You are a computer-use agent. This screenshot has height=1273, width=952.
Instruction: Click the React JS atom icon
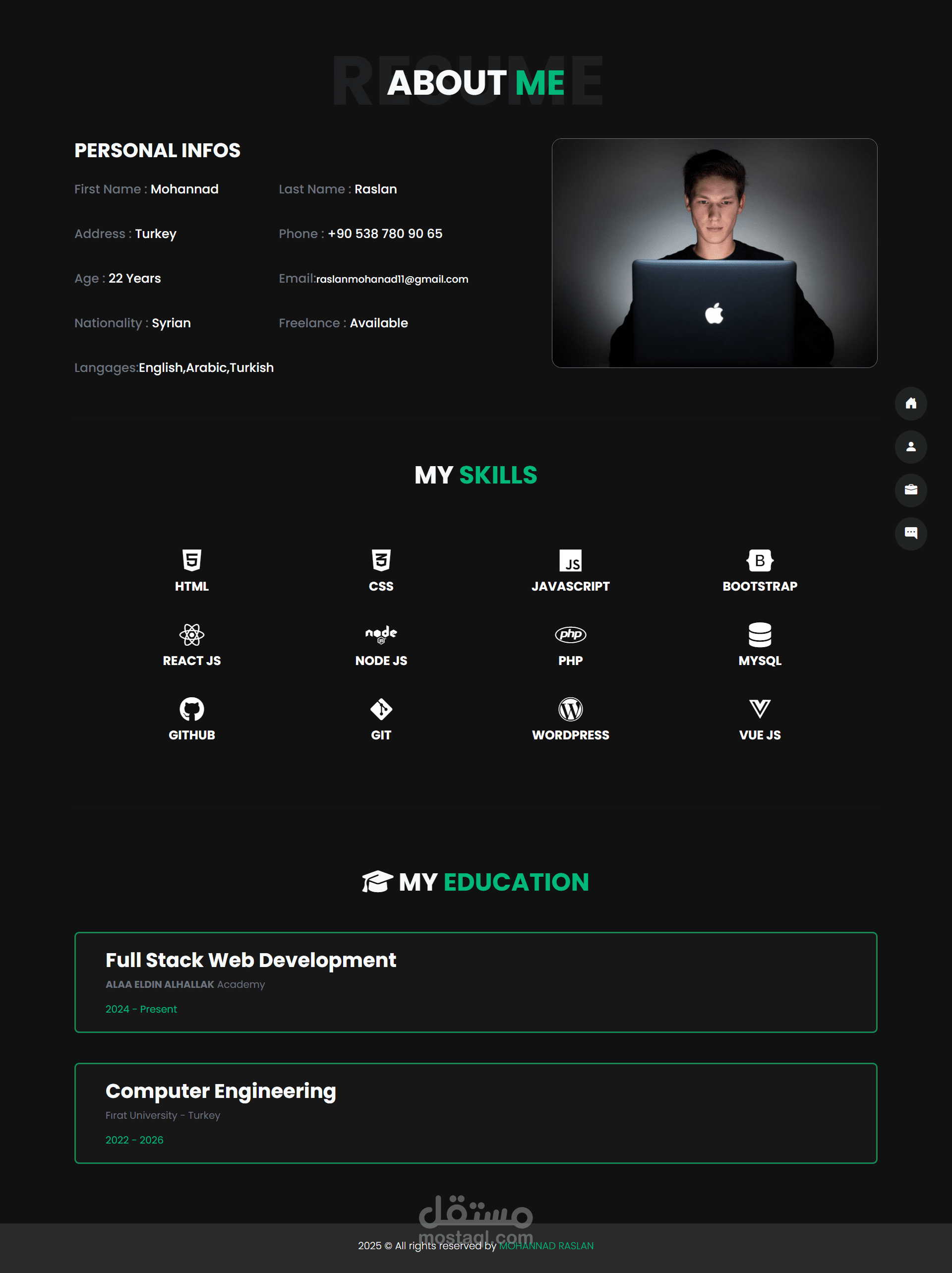coord(192,635)
